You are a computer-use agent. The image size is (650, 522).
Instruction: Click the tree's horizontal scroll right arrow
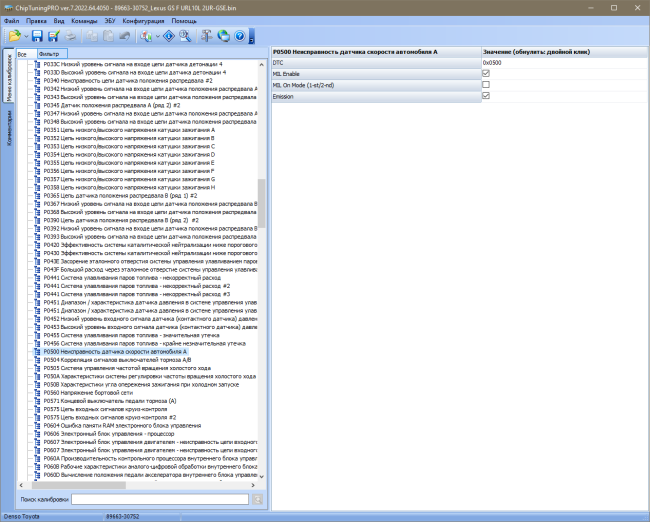(253, 485)
